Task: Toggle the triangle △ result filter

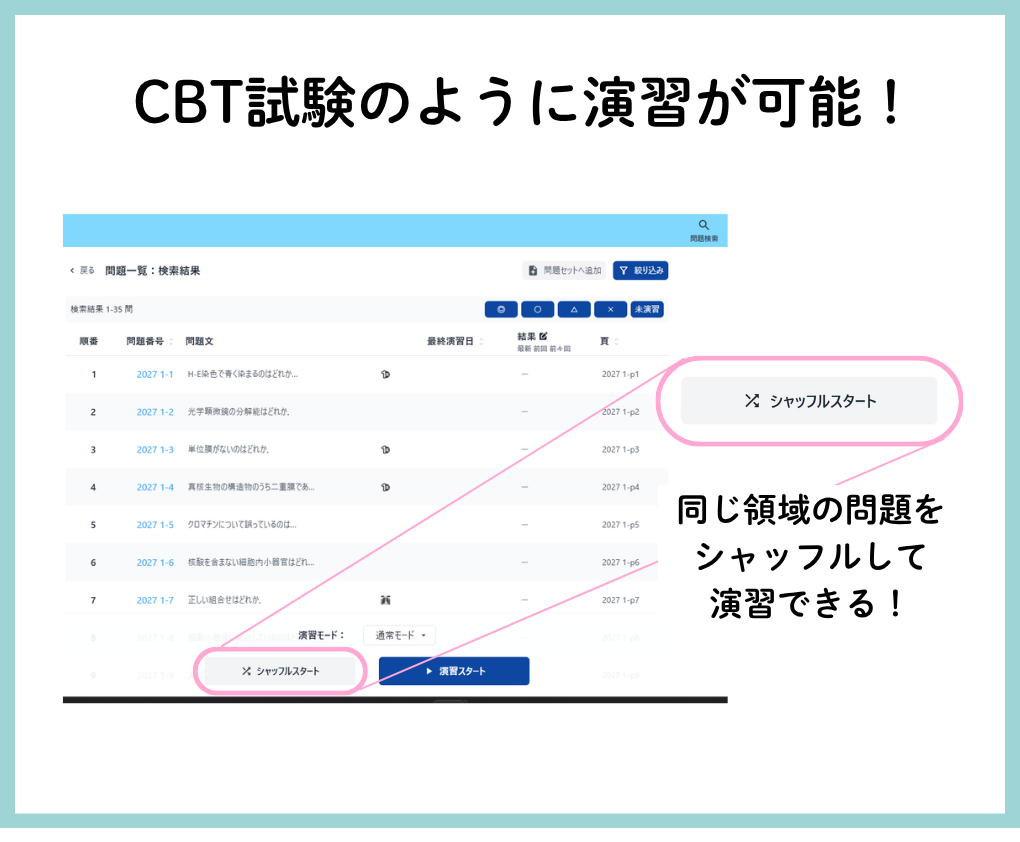Action: click(x=574, y=310)
